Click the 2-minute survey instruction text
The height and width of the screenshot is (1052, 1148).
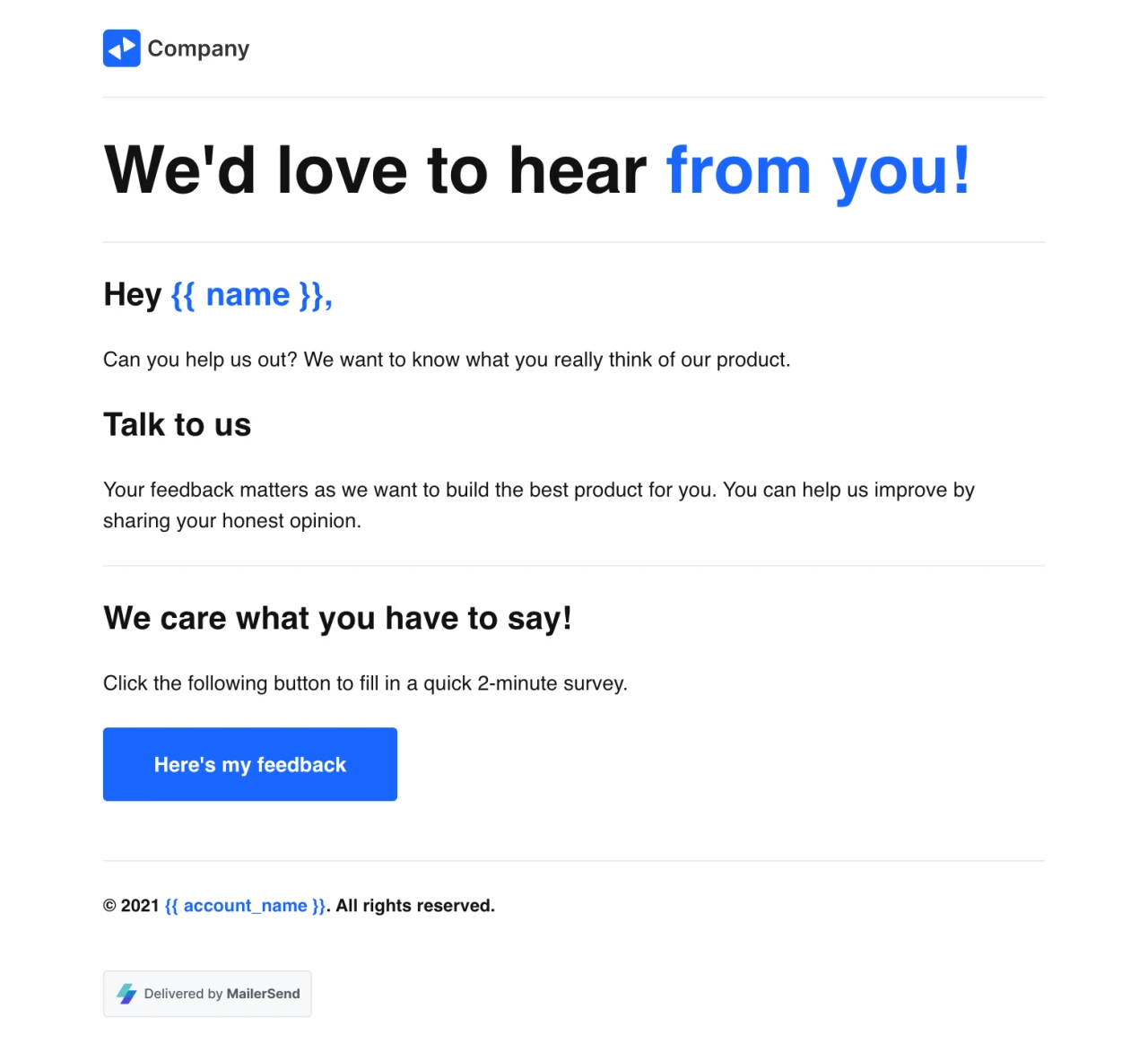pos(365,683)
